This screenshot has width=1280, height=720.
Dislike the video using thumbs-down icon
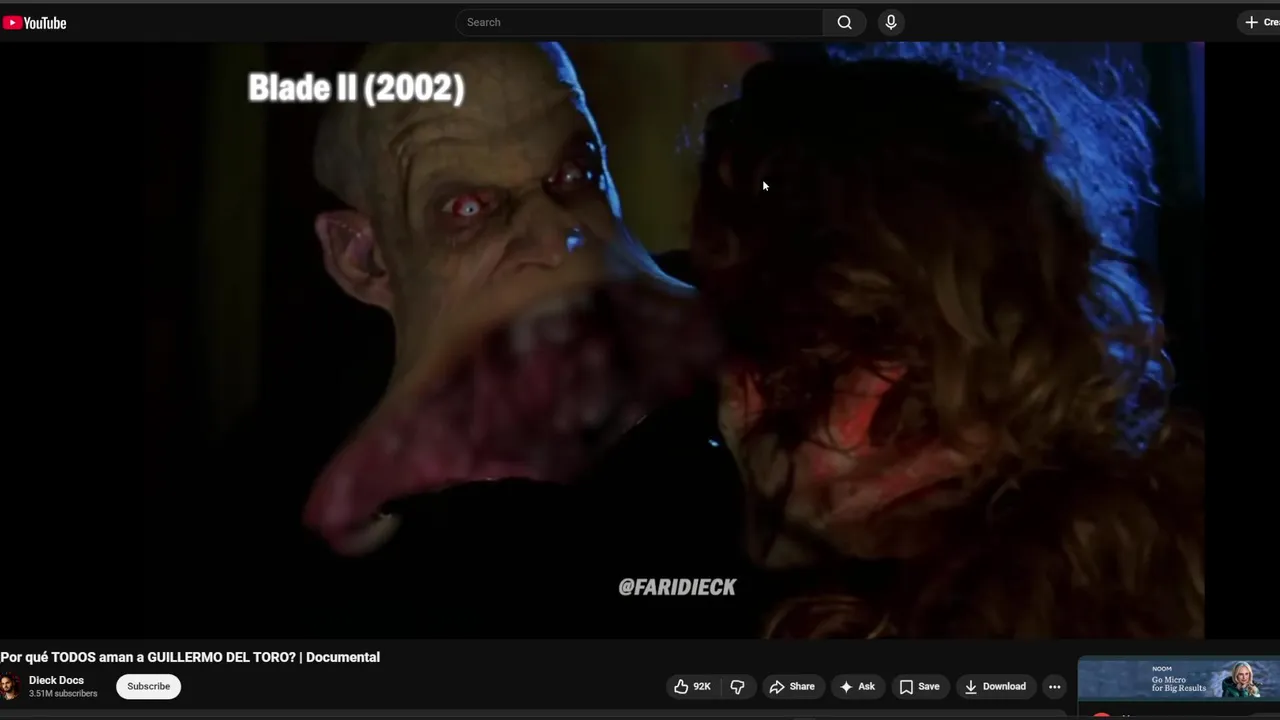737,686
